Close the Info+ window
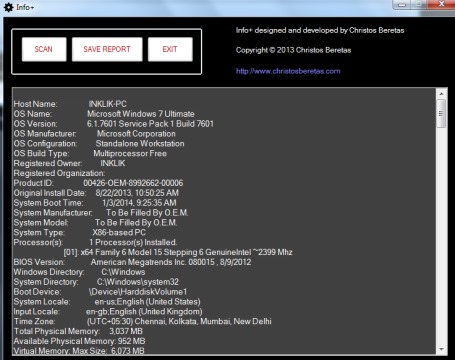Viewport: 455px width, 360px height. (x=441, y=5)
